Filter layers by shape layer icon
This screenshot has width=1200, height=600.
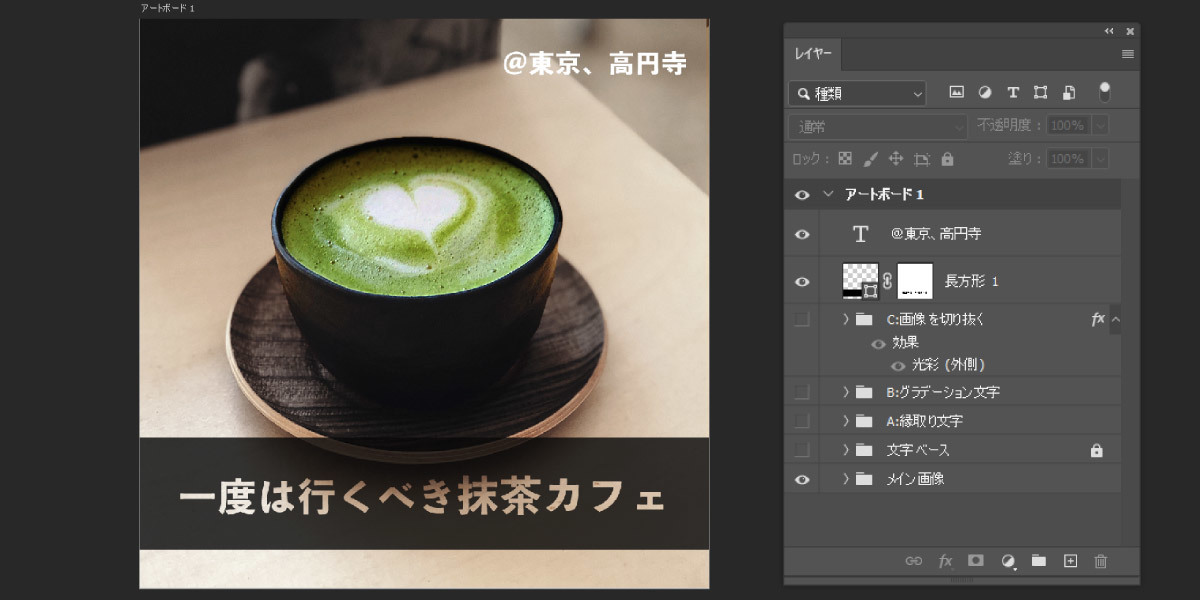click(x=1040, y=93)
